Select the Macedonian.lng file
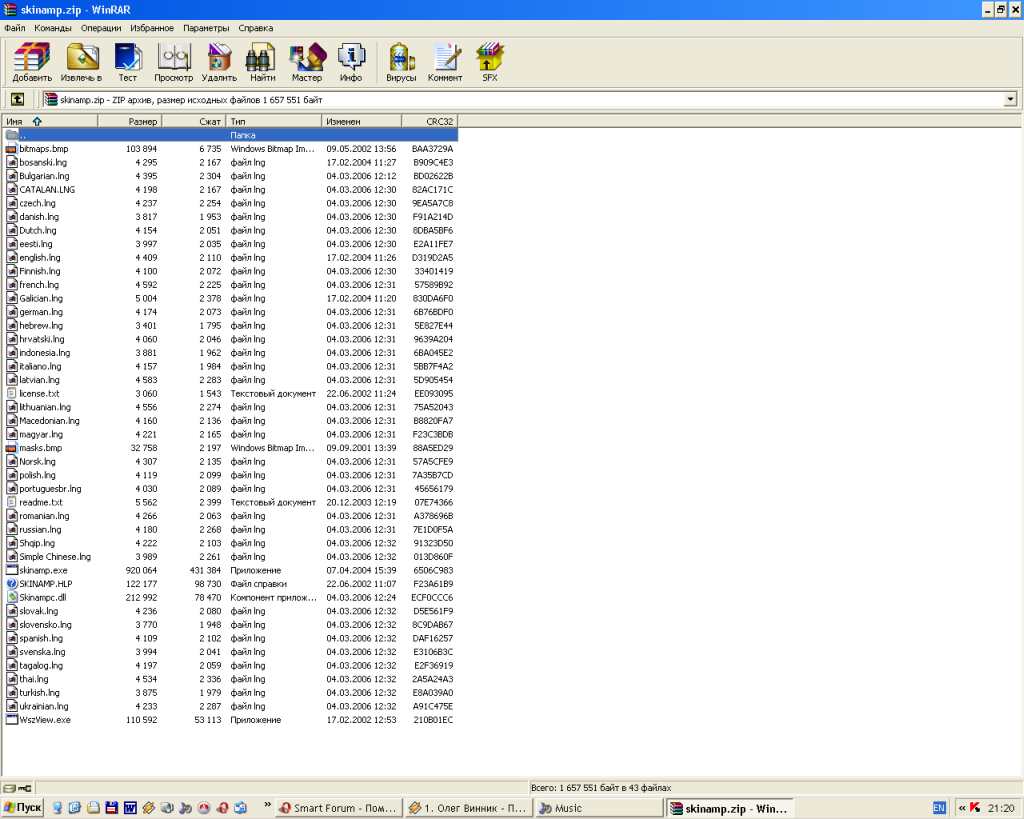1024x819 pixels. tap(230, 421)
